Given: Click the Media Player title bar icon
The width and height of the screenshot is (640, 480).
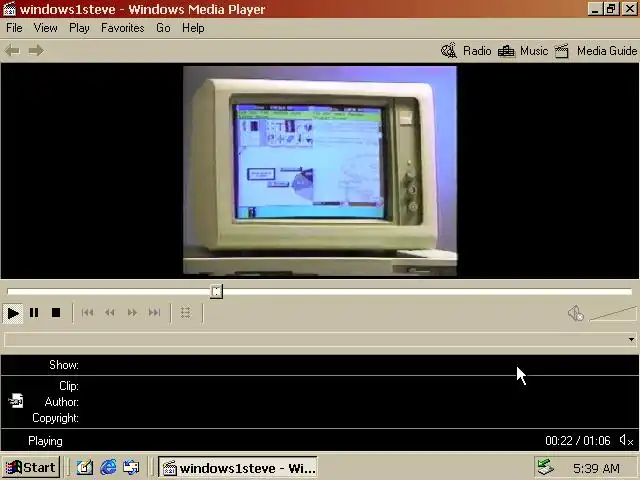Looking at the screenshot, I should tap(9, 9).
